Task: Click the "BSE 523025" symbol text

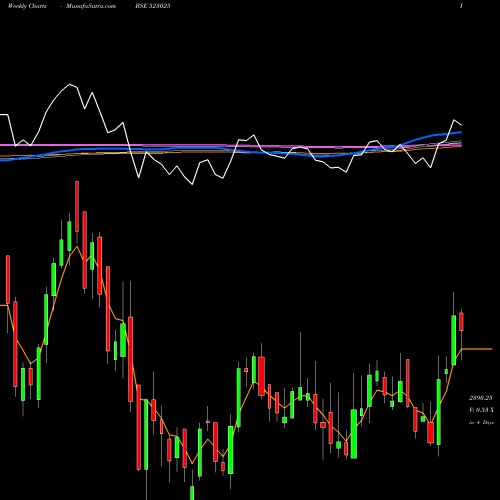Action: [153, 6]
